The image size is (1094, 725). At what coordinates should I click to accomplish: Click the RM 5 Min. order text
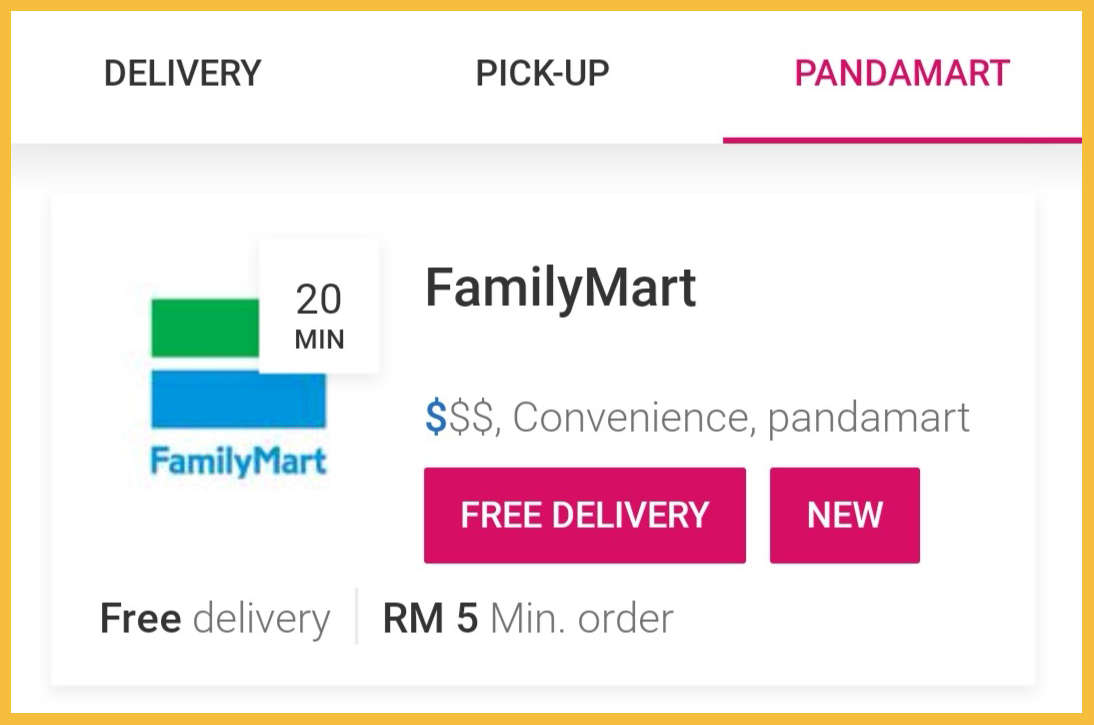(527, 619)
